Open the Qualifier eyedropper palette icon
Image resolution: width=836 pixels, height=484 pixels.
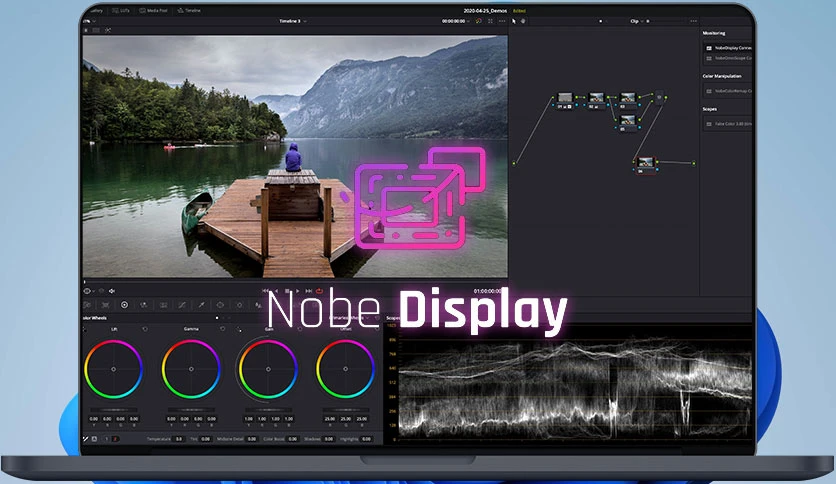click(x=202, y=305)
